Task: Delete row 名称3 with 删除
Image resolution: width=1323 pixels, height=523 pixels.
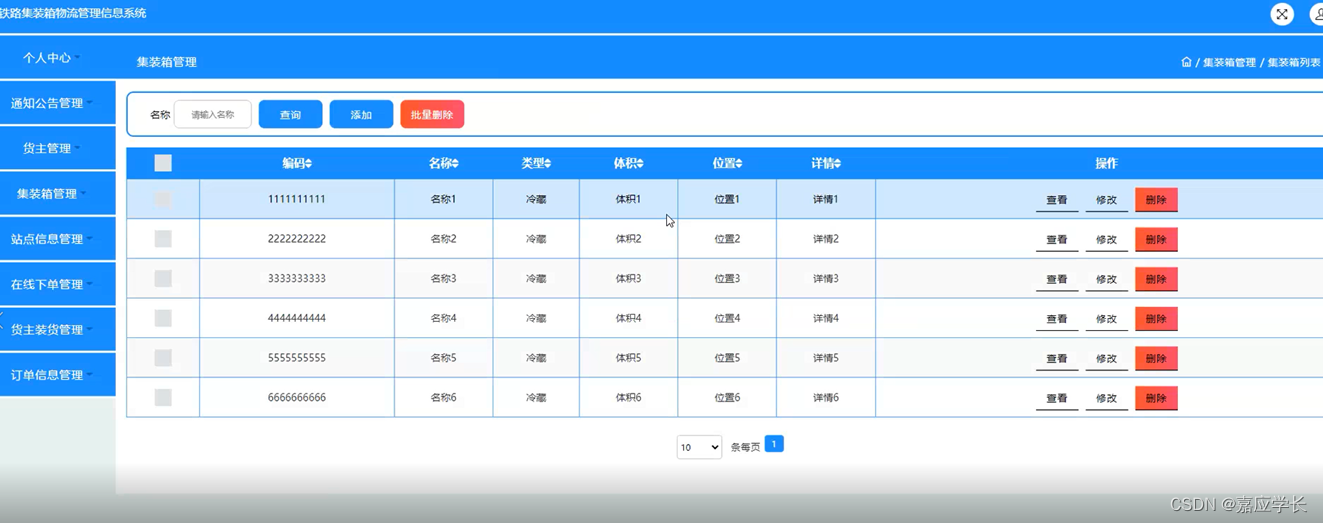Action: click(1156, 280)
